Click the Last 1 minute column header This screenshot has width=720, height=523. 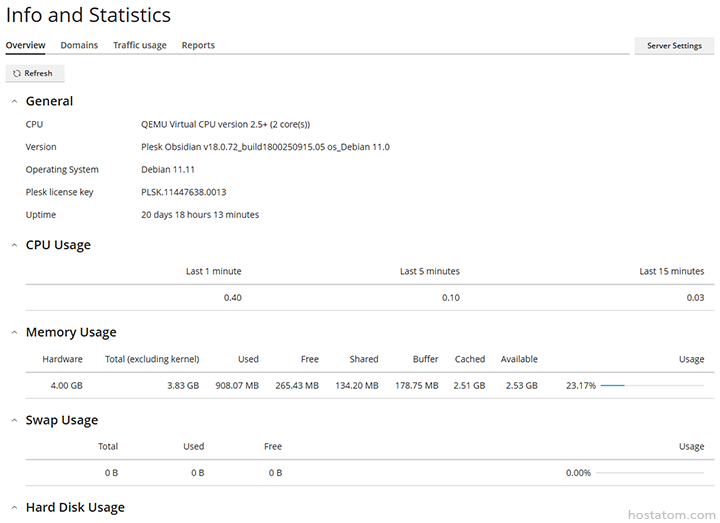[213, 271]
